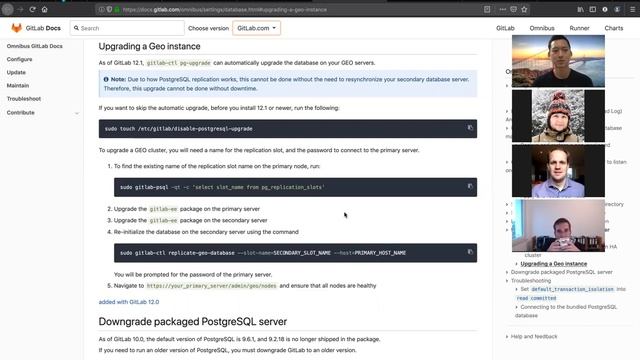Copy the disable-postgresql-upgrade command
Viewport: 640px width, 360px height.
click(x=470, y=128)
